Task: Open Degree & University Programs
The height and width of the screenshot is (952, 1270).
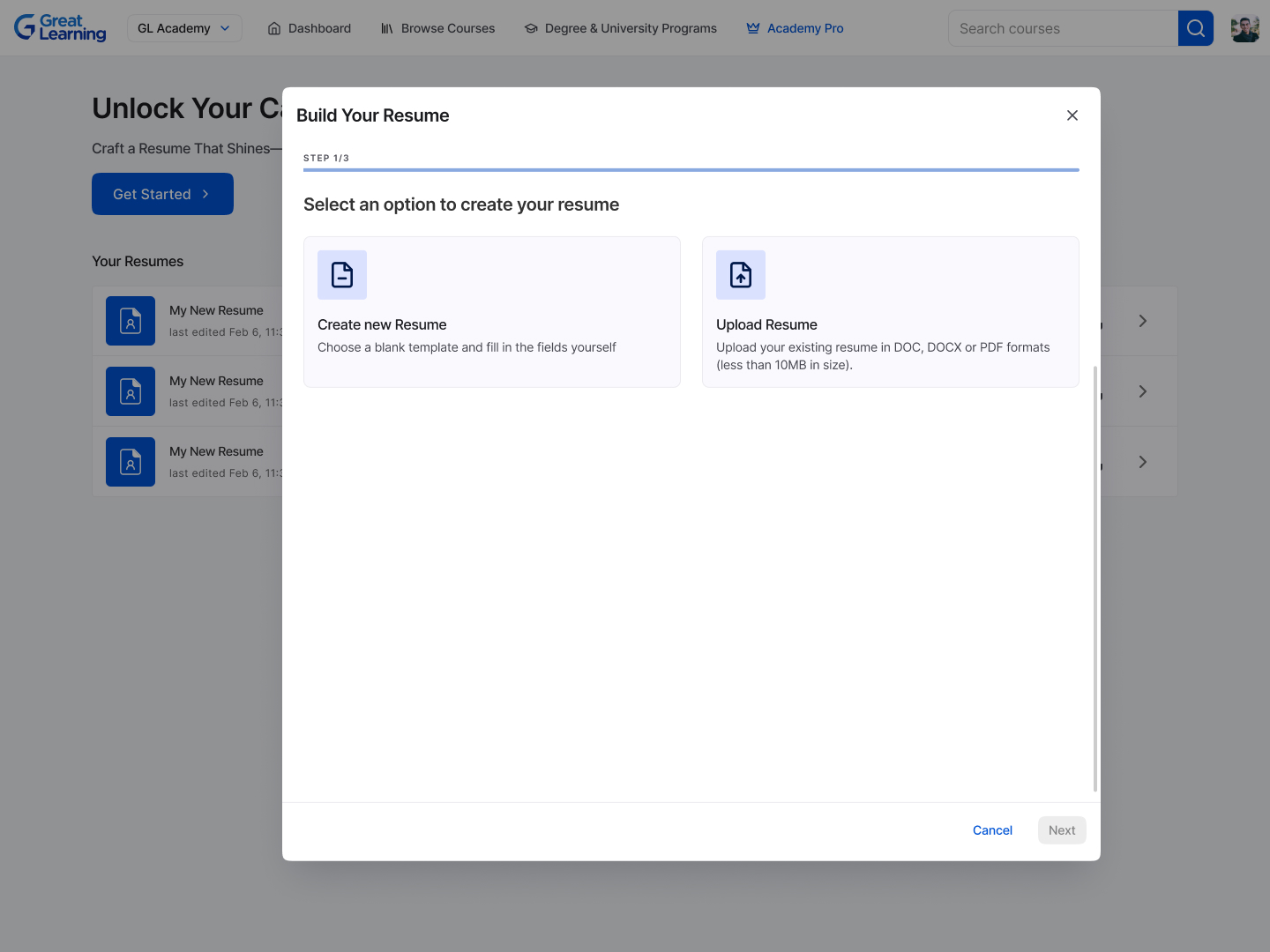Action: 621,28
